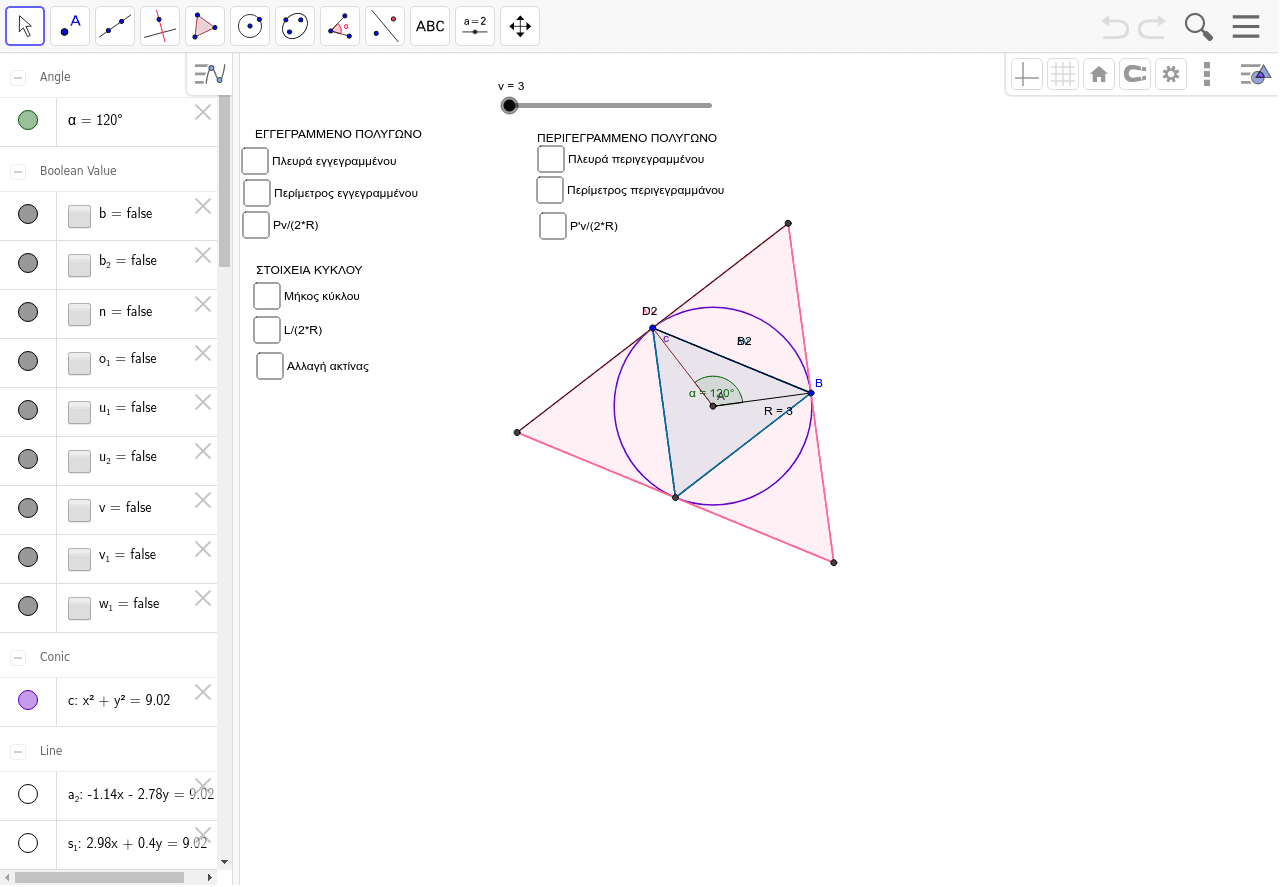
Task: Check the b = false checkbox
Action: [x=80, y=216]
